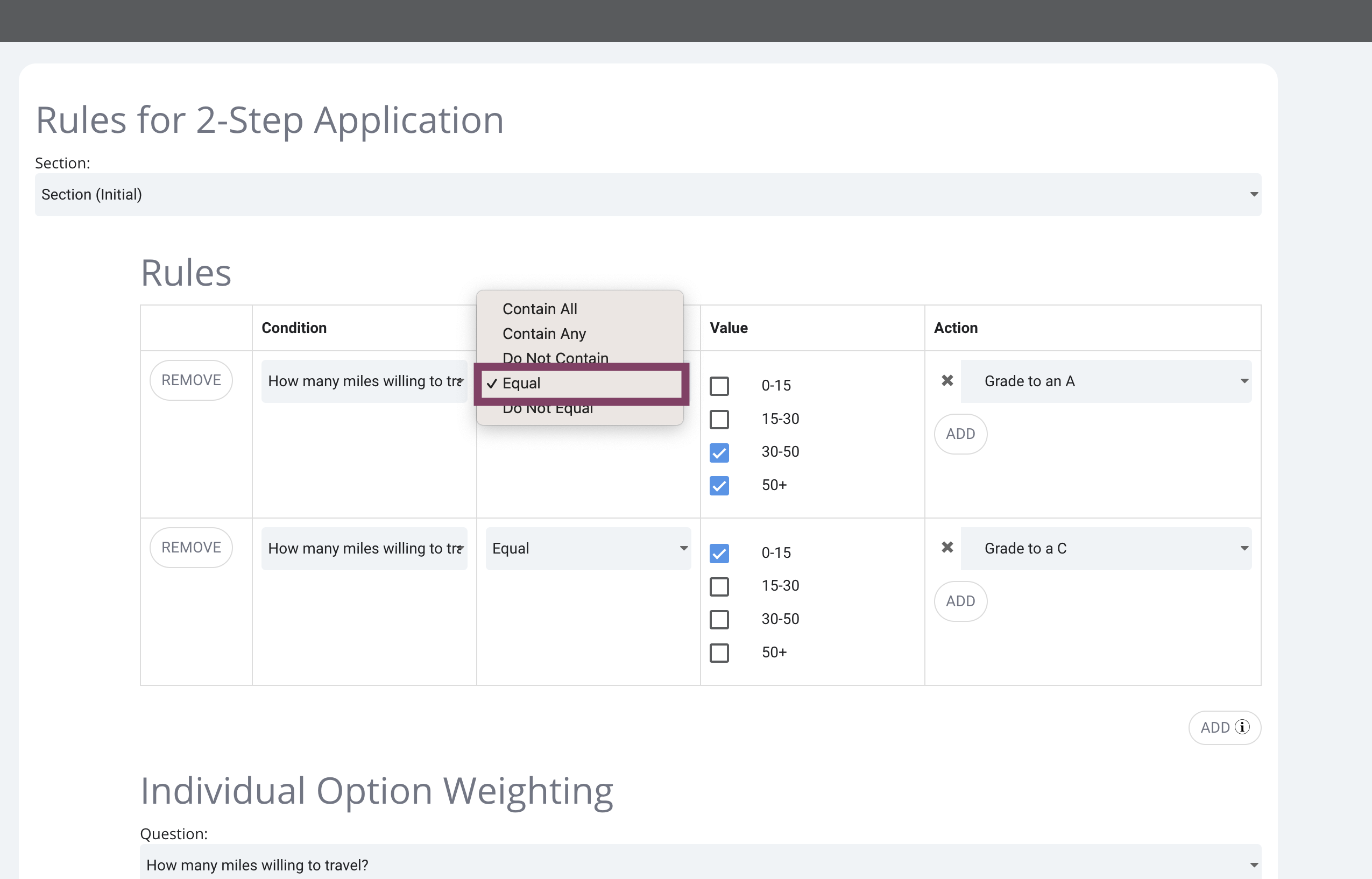Click ADD under the Grade to an A action

click(960, 434)
